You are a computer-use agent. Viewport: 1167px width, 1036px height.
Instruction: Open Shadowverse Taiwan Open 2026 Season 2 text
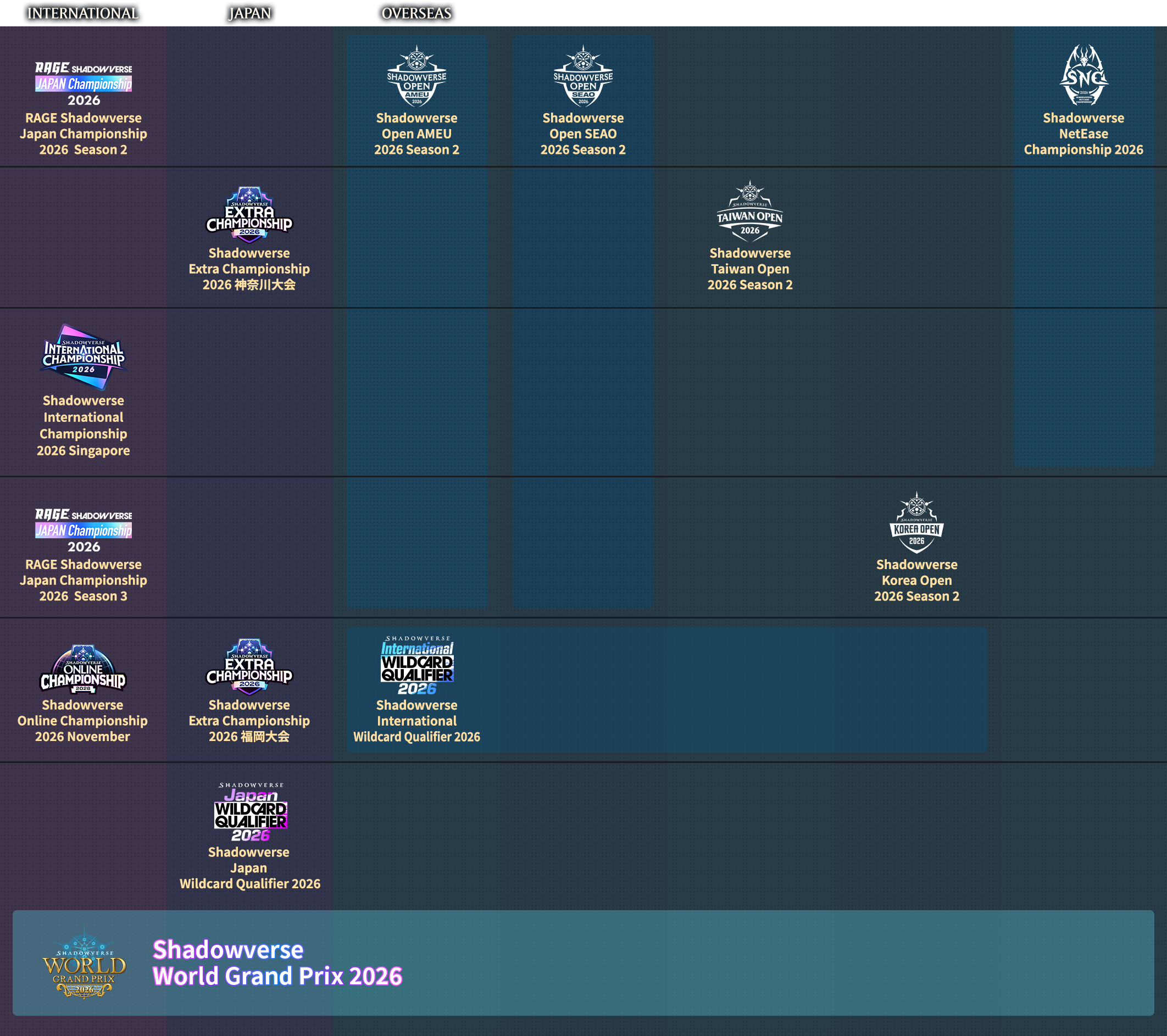tap(749, 269)
